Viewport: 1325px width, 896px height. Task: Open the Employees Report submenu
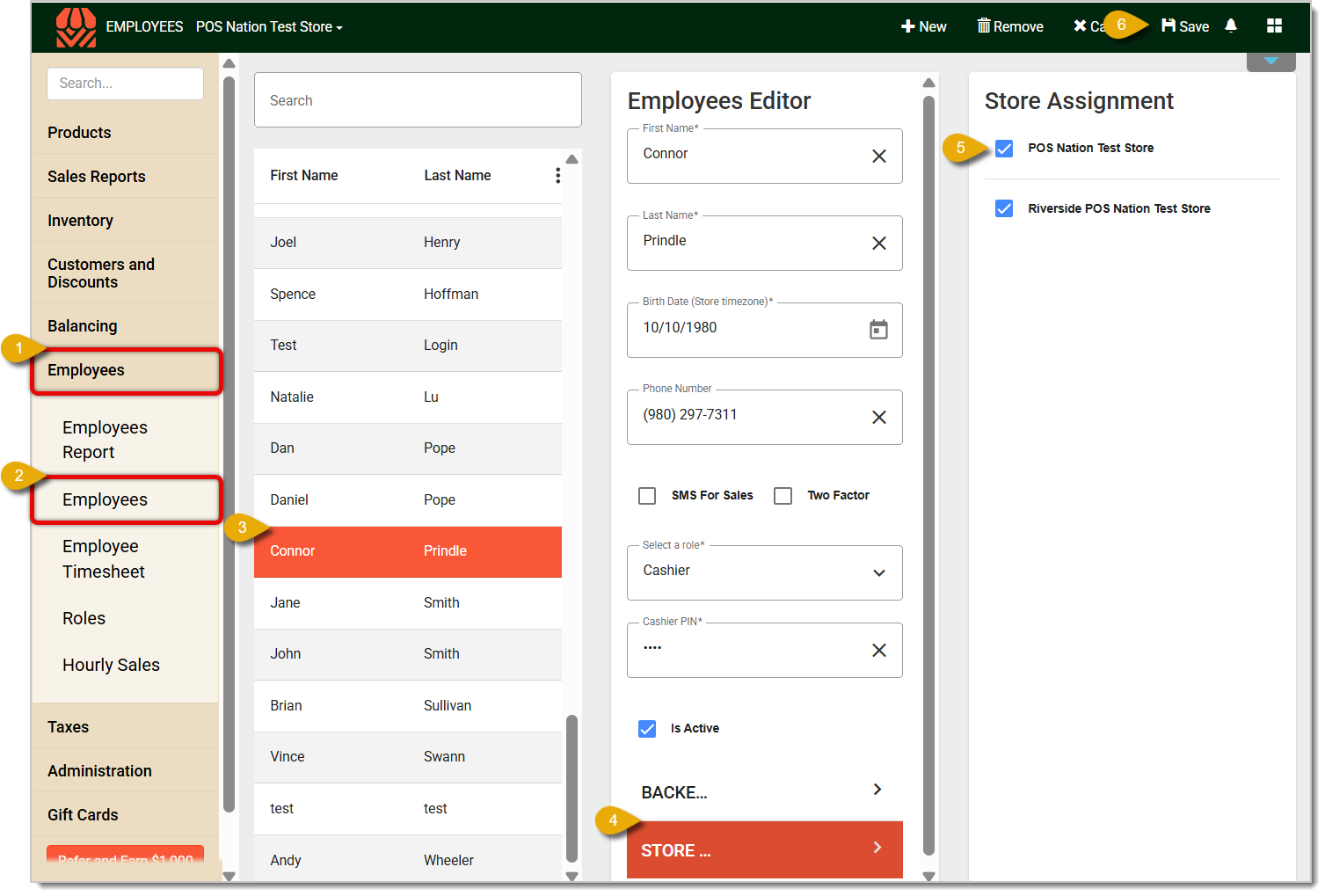point(125,440)
